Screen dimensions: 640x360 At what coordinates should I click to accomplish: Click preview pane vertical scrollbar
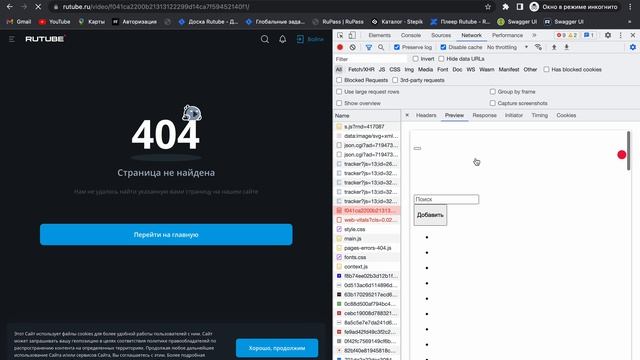click(629, 151)
